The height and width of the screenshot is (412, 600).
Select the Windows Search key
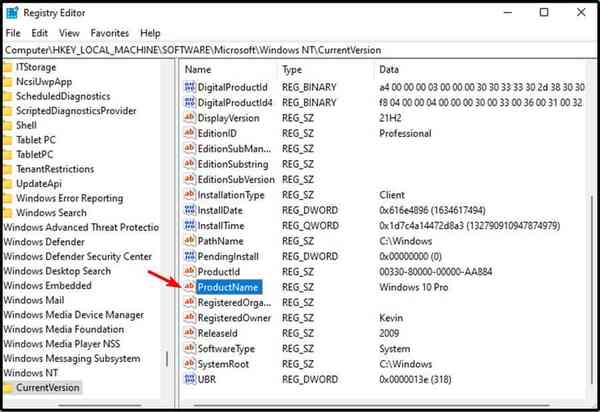(x=51, y=213)
